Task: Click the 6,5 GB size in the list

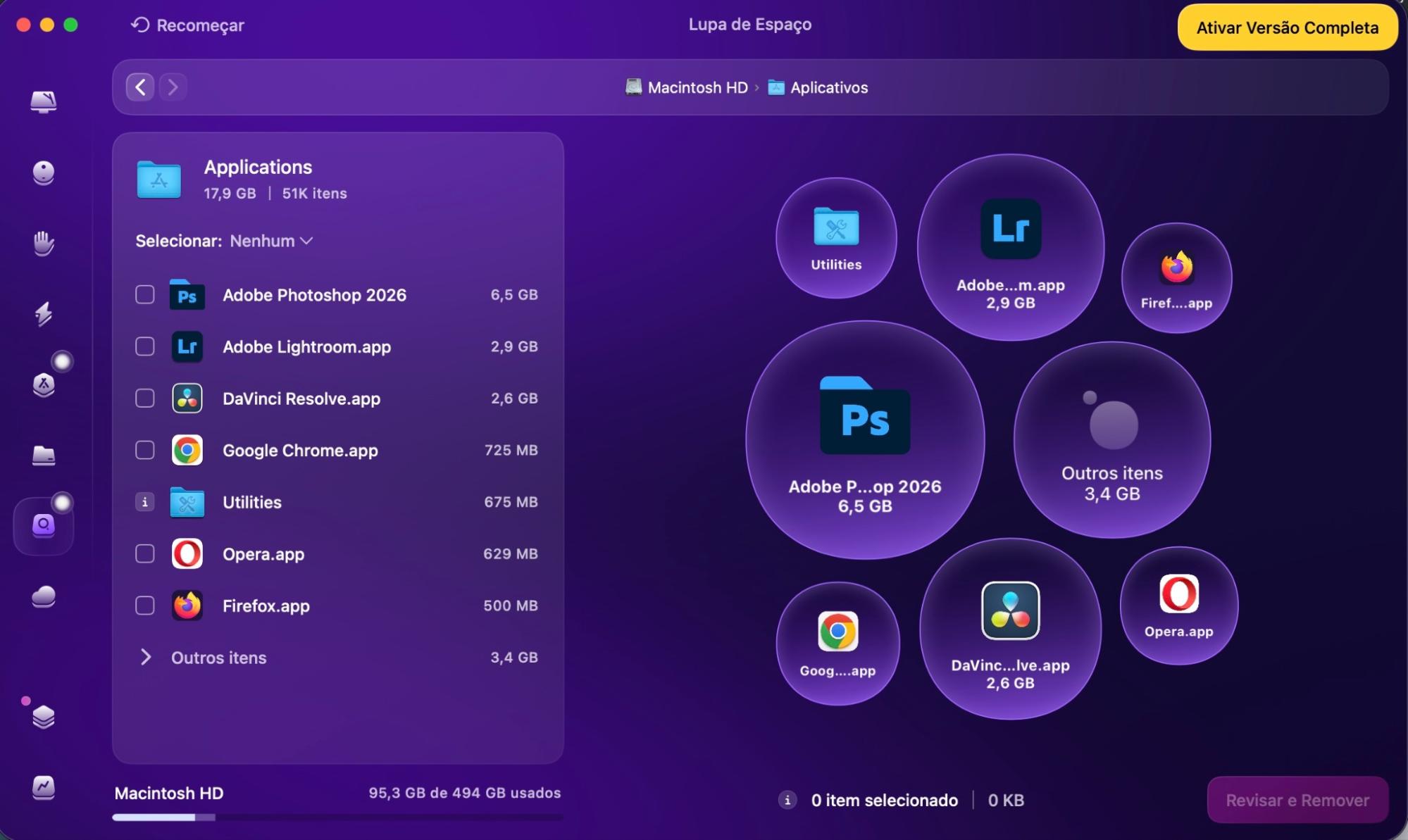Action: (x=514, y=294)
